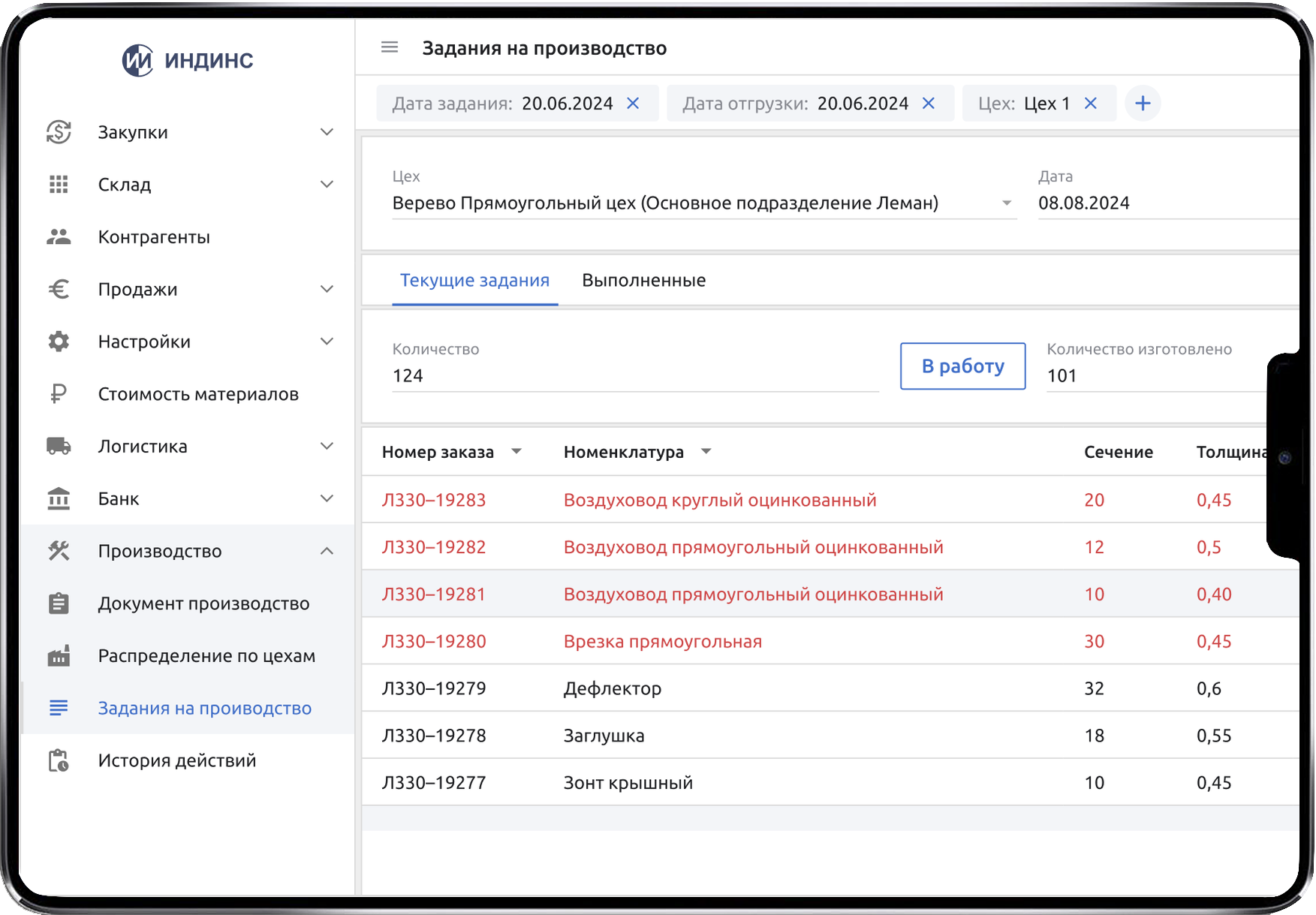This screenshot has width=1316, height=915.
Task: Collapse the Производство section chevron
Action: 327,550
